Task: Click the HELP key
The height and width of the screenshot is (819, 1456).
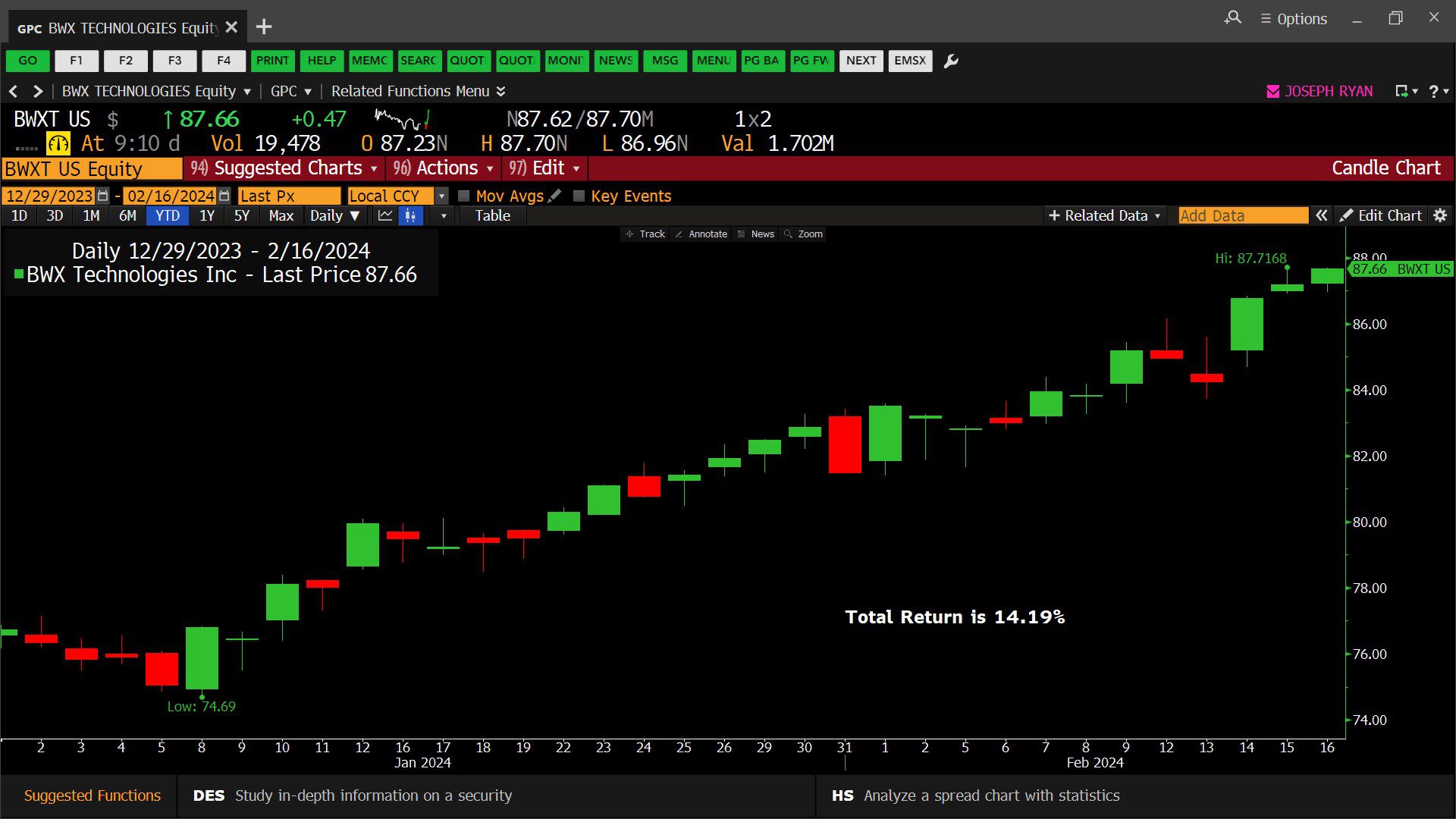Action: (x=322, y=61)
